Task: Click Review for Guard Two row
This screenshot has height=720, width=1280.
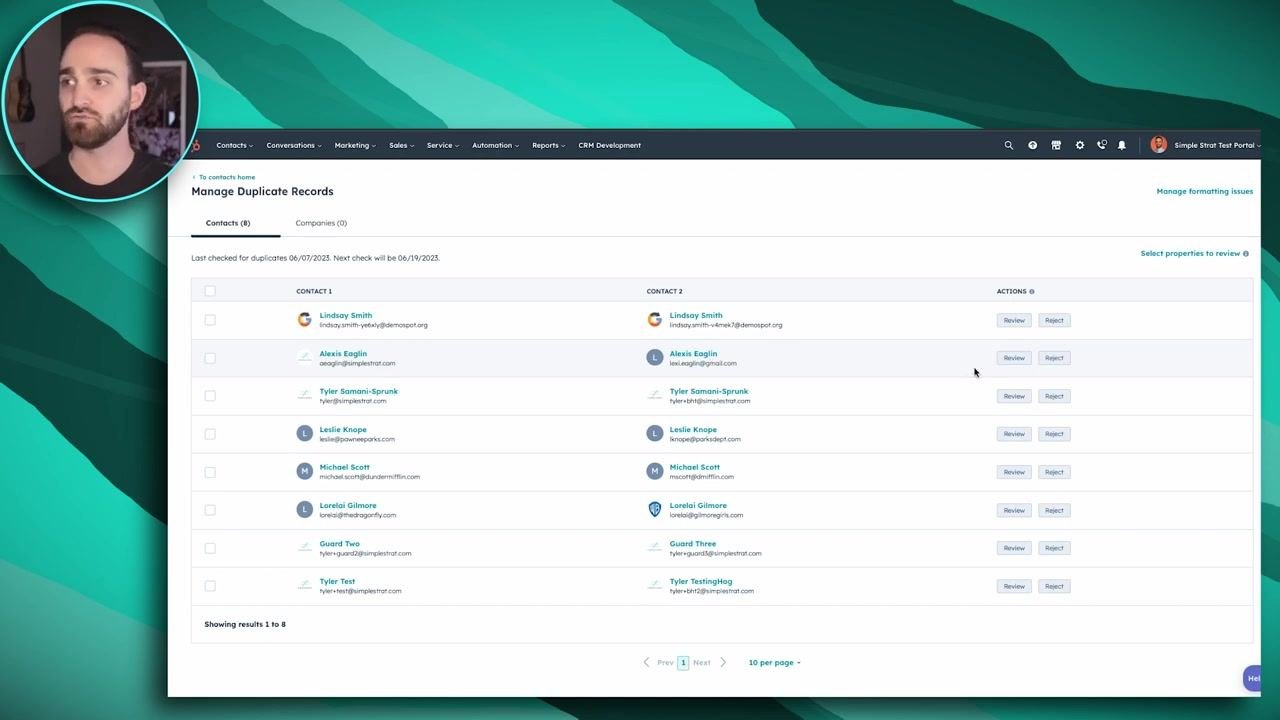Action: tap(1014, 548)
